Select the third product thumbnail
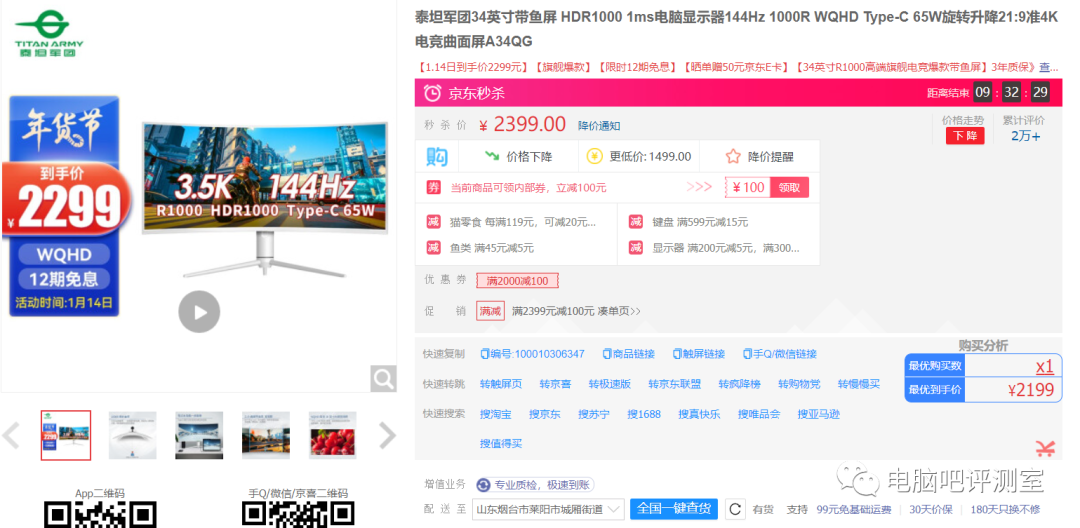 [199, 435]
